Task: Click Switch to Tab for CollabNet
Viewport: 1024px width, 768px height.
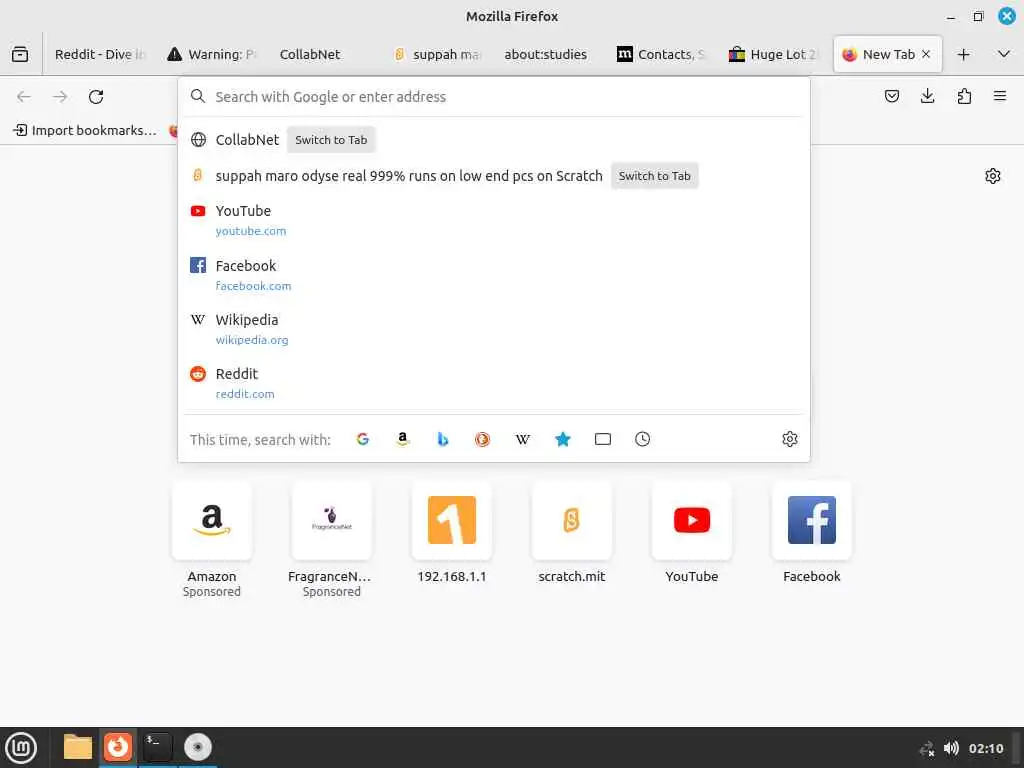Action: (331, 140)
